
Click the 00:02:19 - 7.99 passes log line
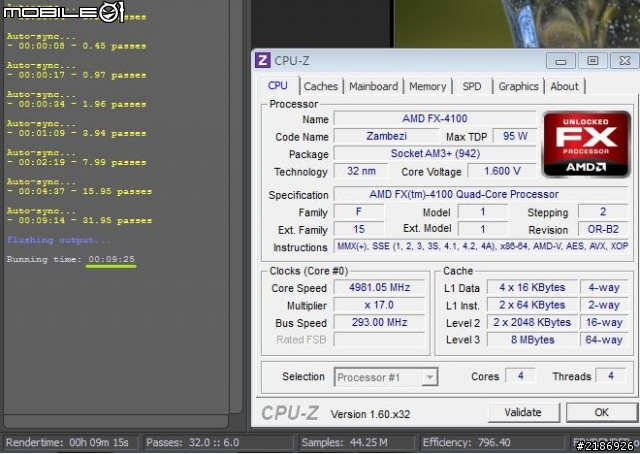(76, 162)
